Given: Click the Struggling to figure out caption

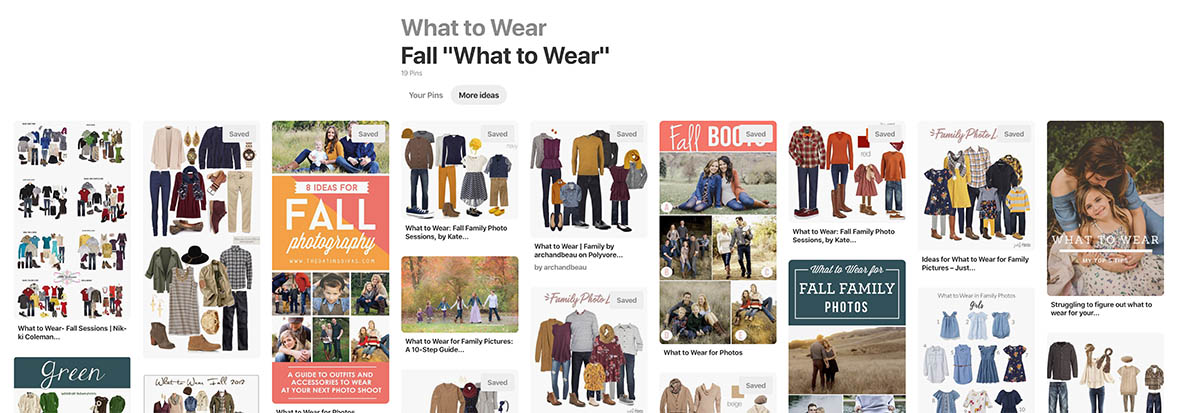Looking at the screenshot, I should tap(1101, 309).
